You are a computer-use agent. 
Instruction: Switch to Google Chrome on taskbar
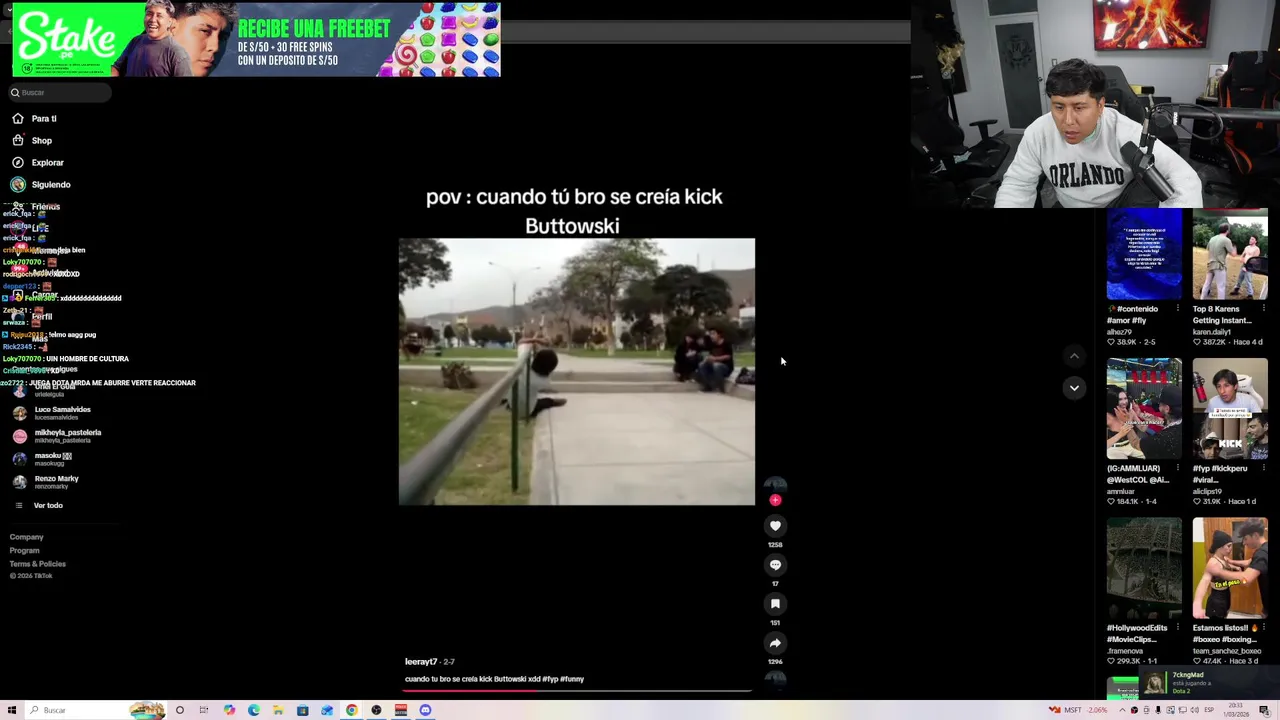coord(352,710)
